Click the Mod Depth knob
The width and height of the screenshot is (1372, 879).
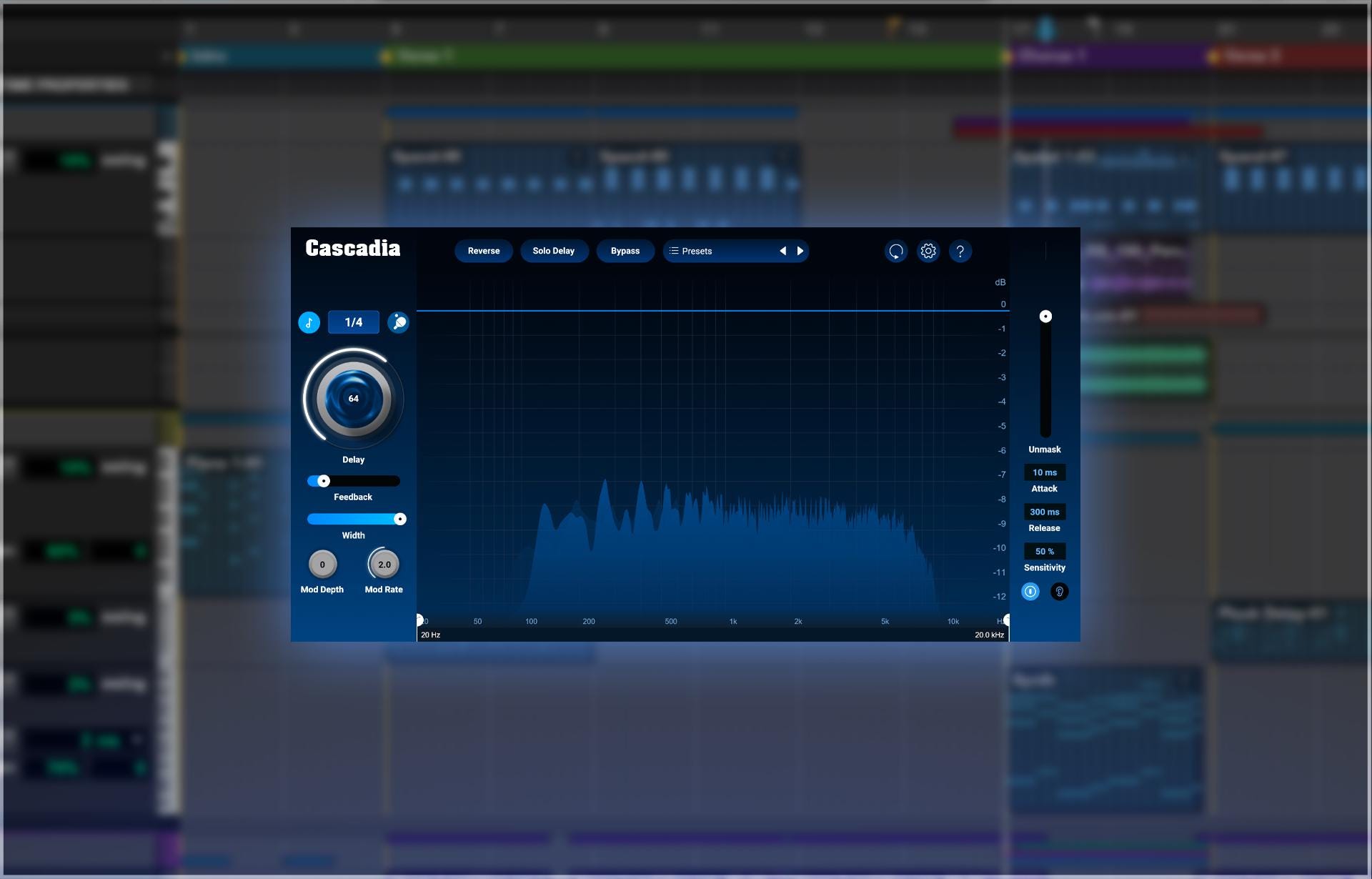[x=322, y=565]
